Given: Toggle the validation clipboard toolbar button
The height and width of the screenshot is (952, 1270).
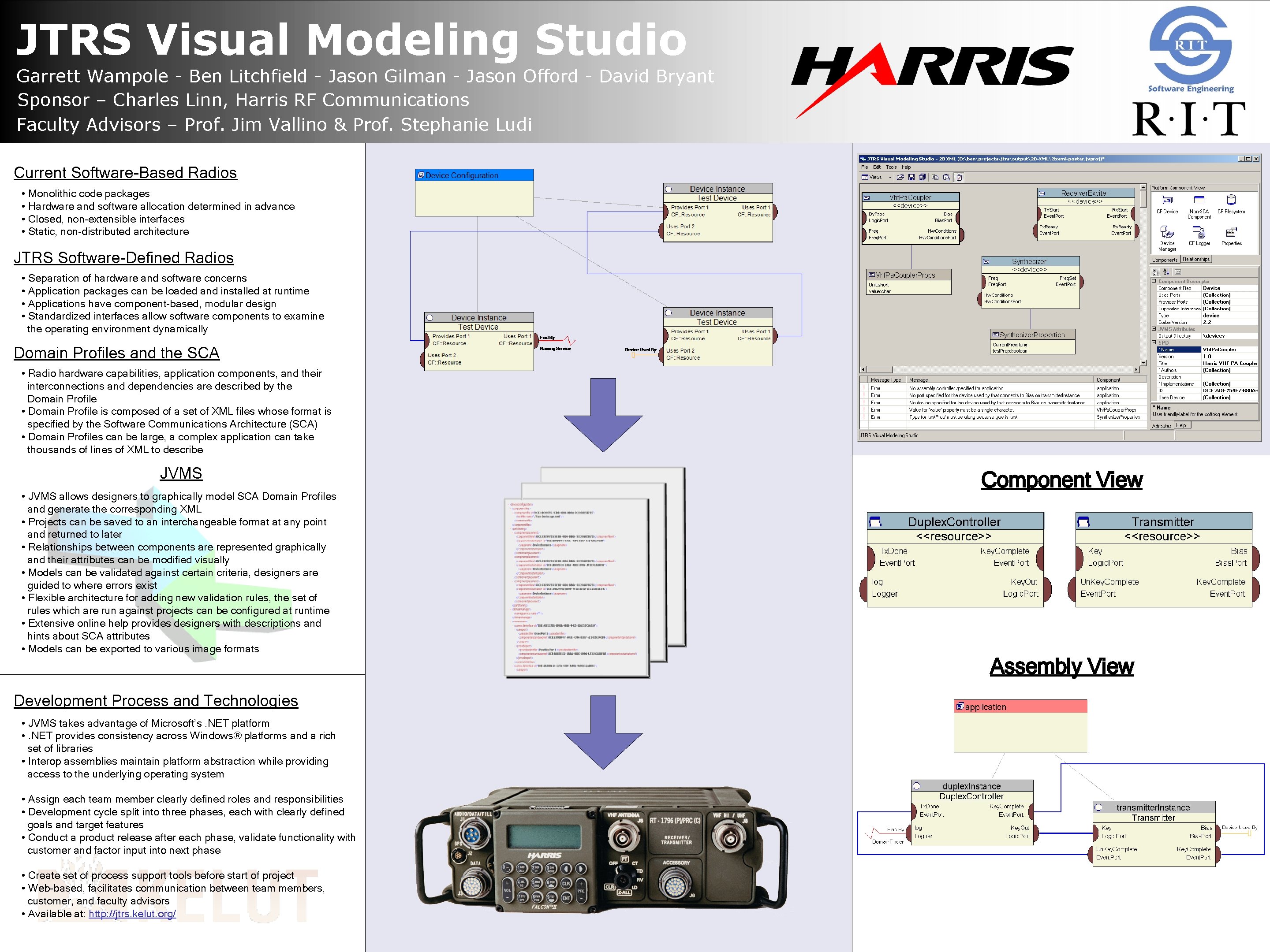Looking at the screenshot, I should [x=960, y=178].
